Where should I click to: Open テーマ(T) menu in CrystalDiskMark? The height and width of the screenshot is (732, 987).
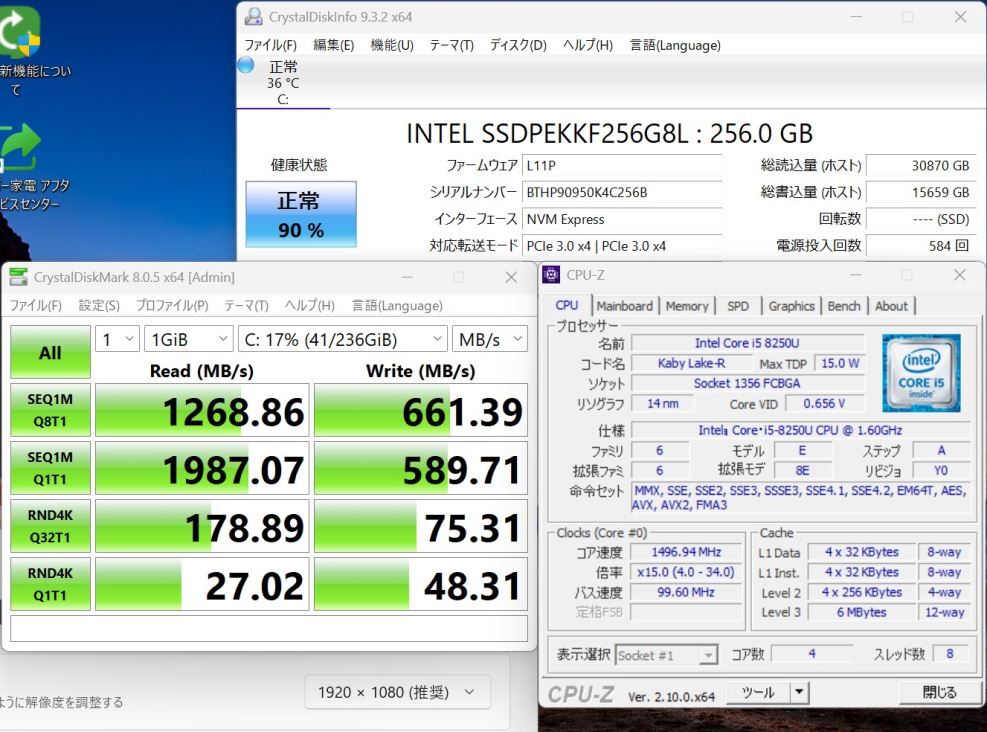tap(246, 305)
